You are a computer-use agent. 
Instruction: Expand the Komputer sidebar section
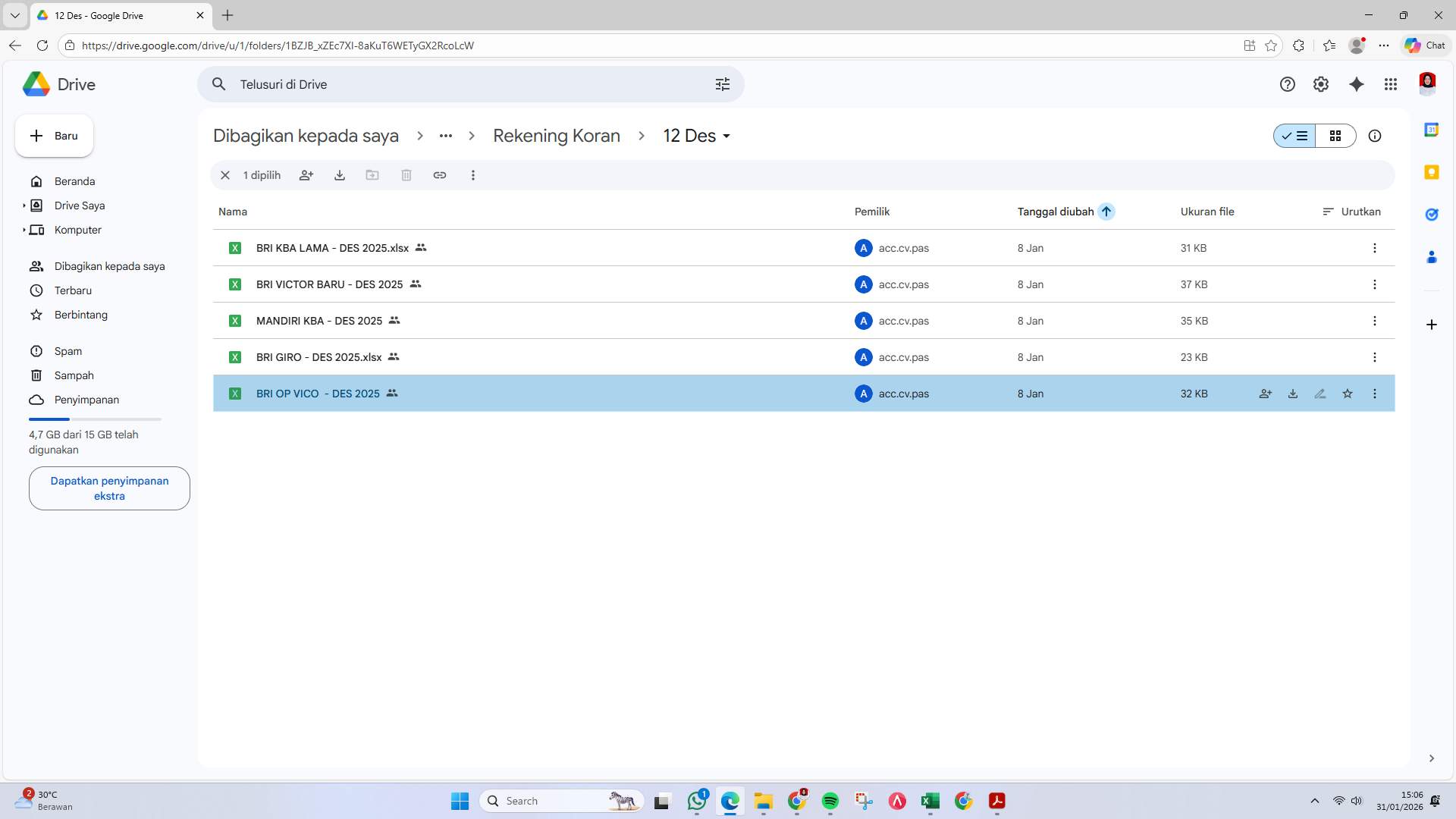pos(25,230)
